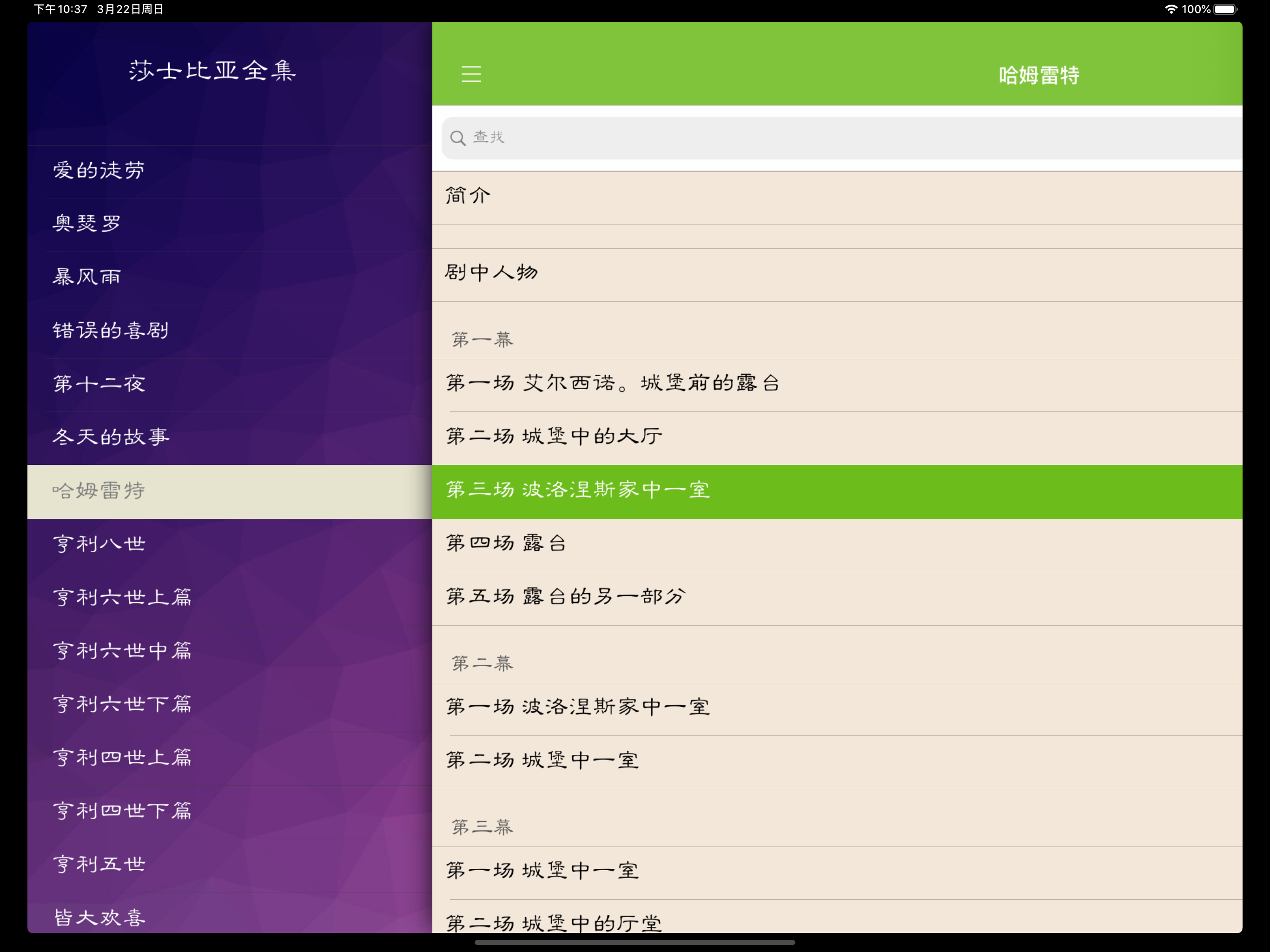1270x952 pixels.
Task: Choose 亨利五世 in the sidebar
Action: 230,865
